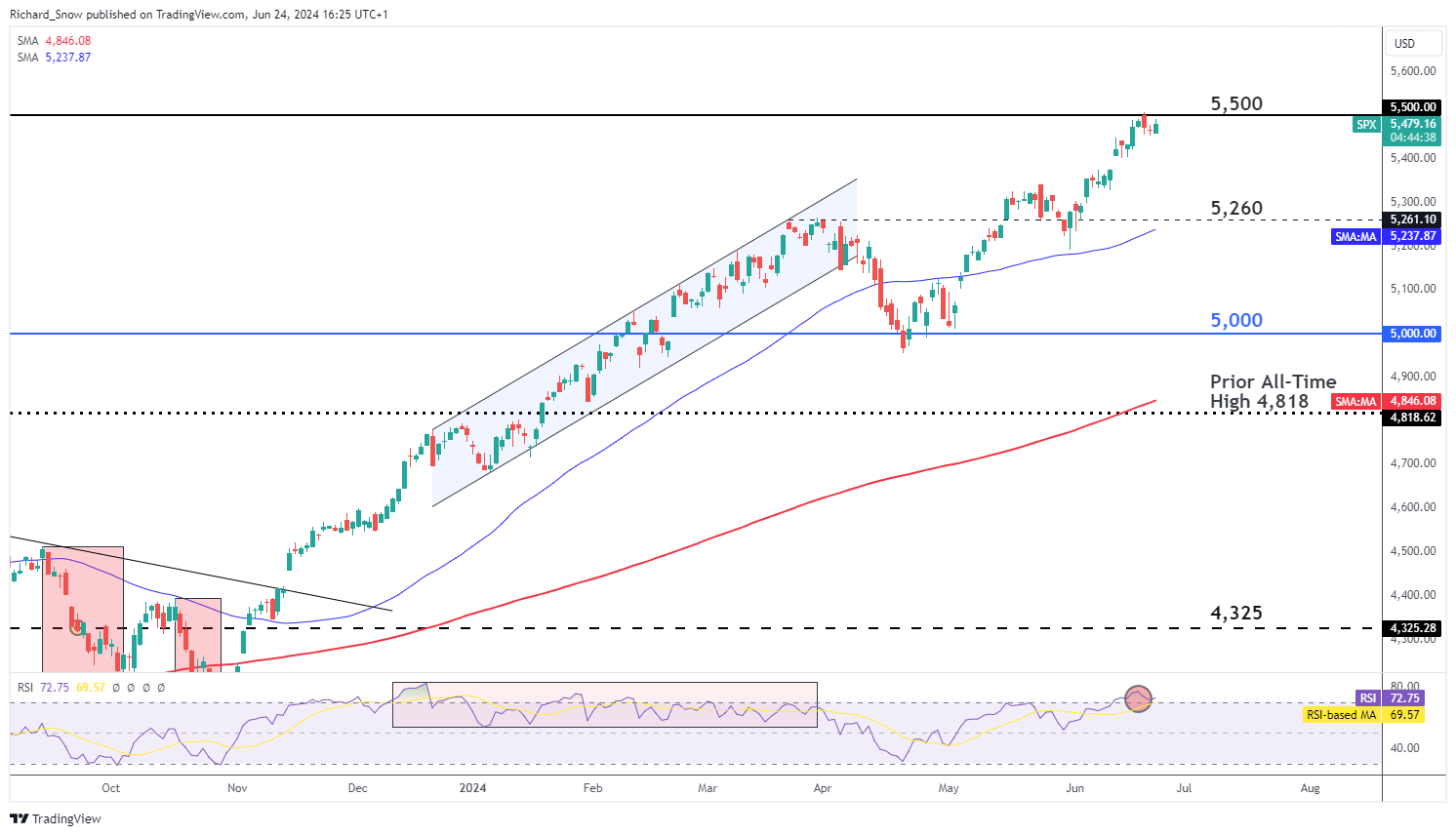The image size is (1456, 836).
Task: Click the Richard_Snow published header text
Action: tap(199, 15)
